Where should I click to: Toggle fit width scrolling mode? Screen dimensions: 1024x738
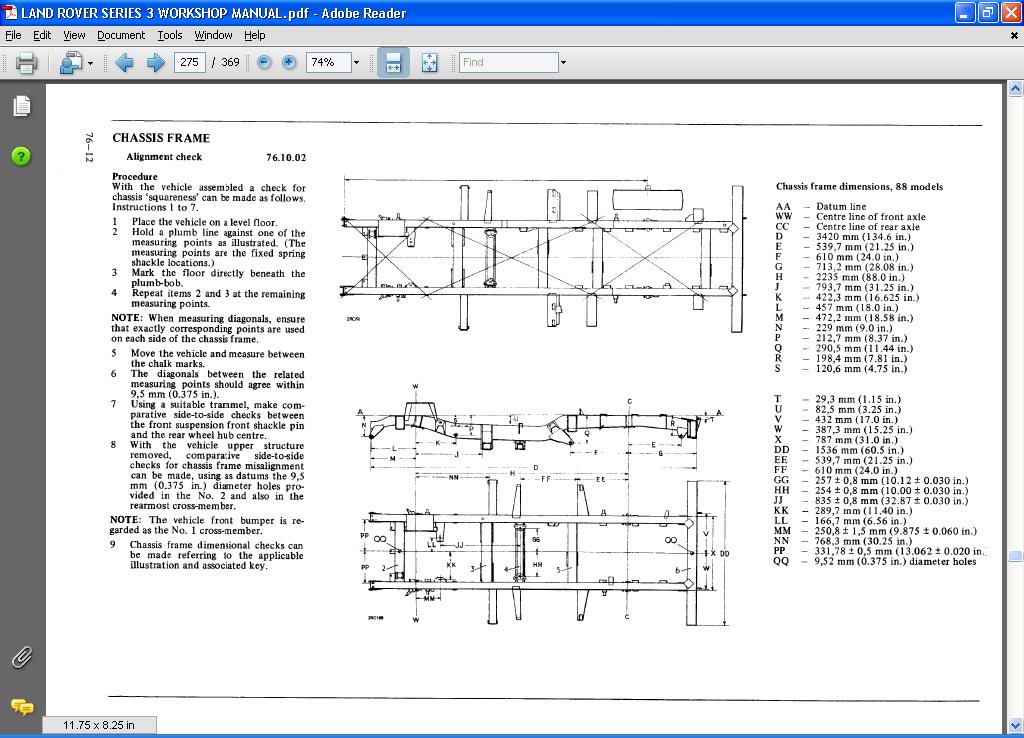[x=393, y=62]
